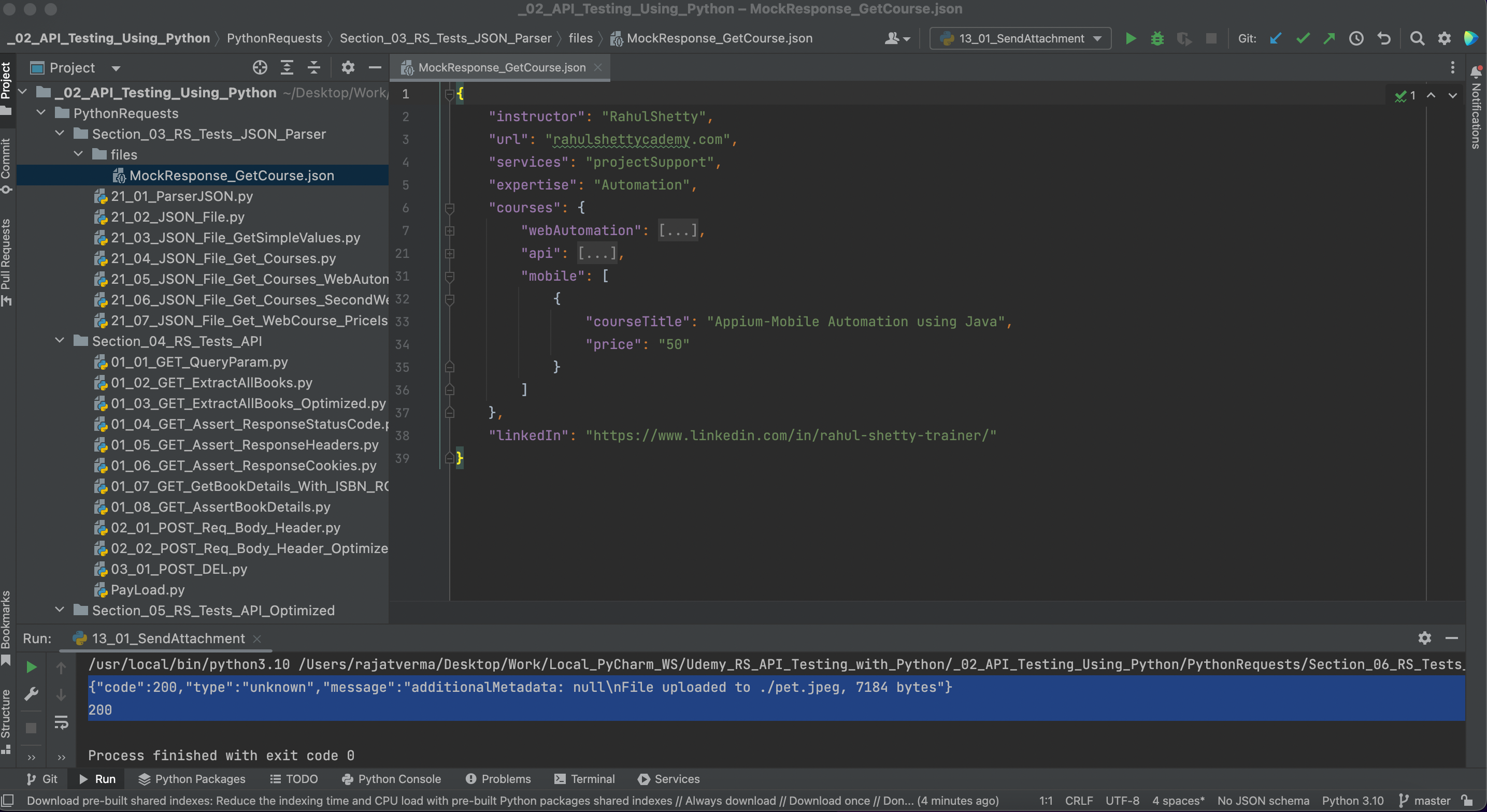This screenshot has width=1487, height=812.
Task: Expand the folded api array on line 21
Action: point(450,253)
